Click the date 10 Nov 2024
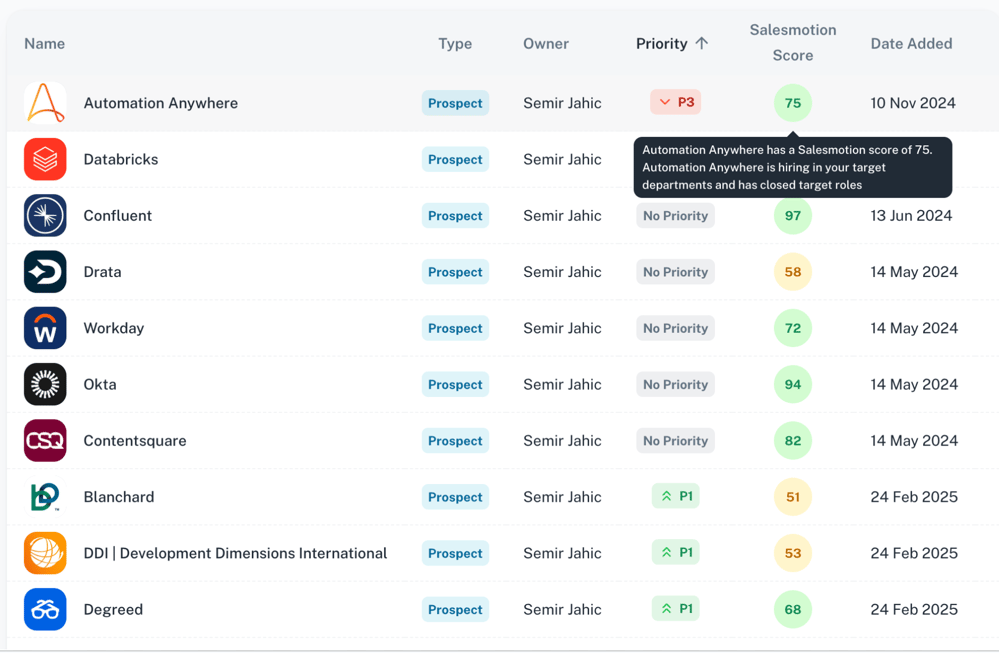Screen dimensions: 999x653 click(x=913, y=103)
